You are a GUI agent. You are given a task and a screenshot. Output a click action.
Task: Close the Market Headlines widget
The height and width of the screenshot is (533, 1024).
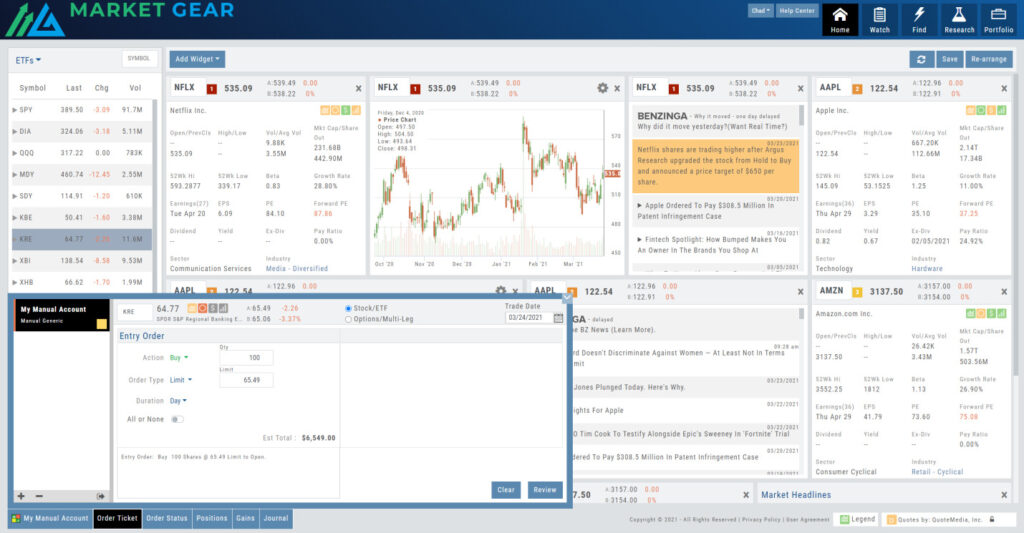(1004, 495)
